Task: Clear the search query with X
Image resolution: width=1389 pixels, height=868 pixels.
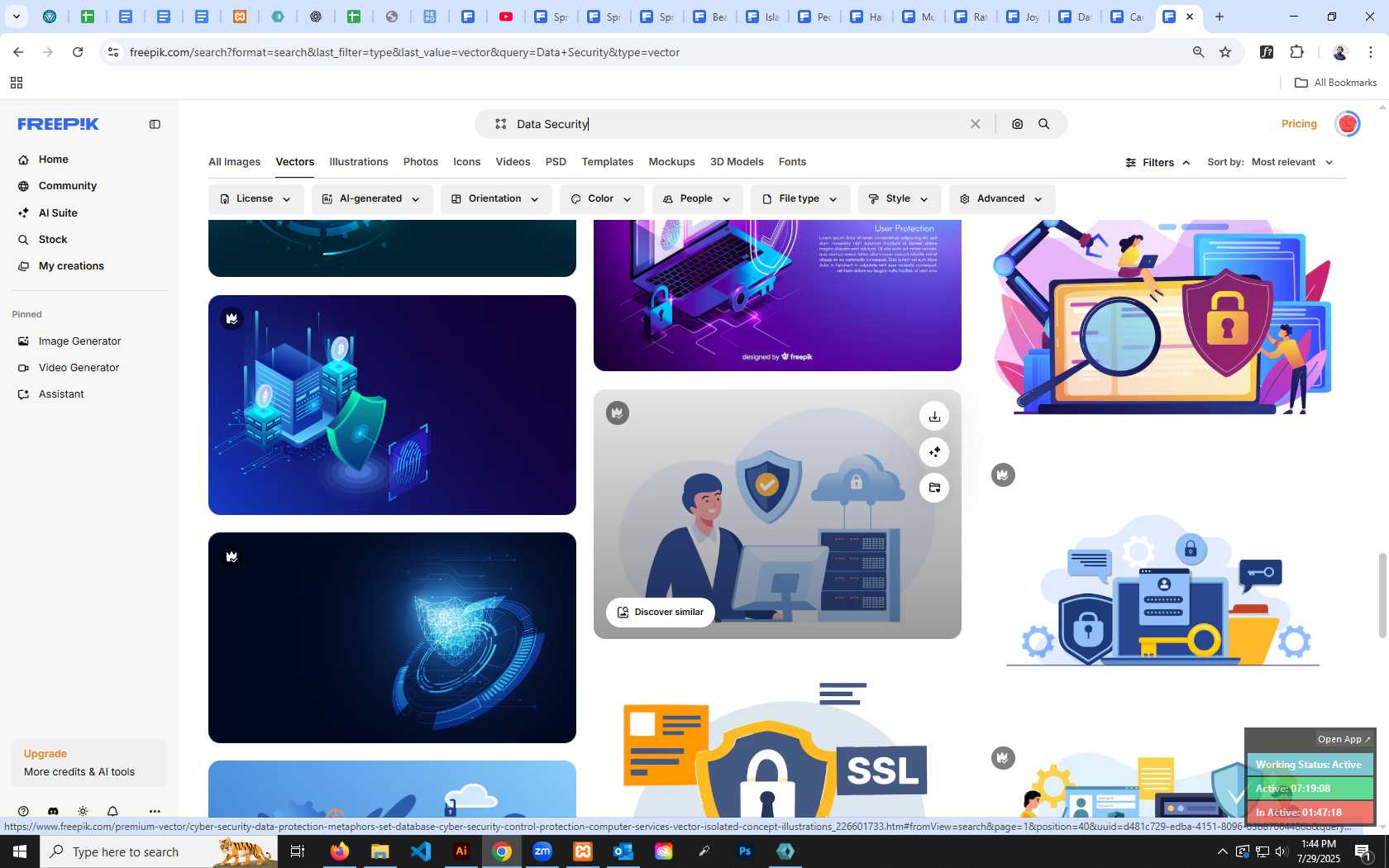Action: [976, 124]
